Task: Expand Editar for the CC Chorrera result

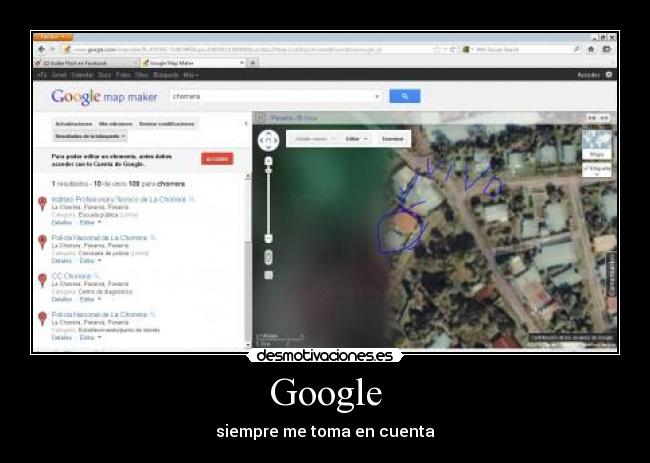Action: pos(90,299)
